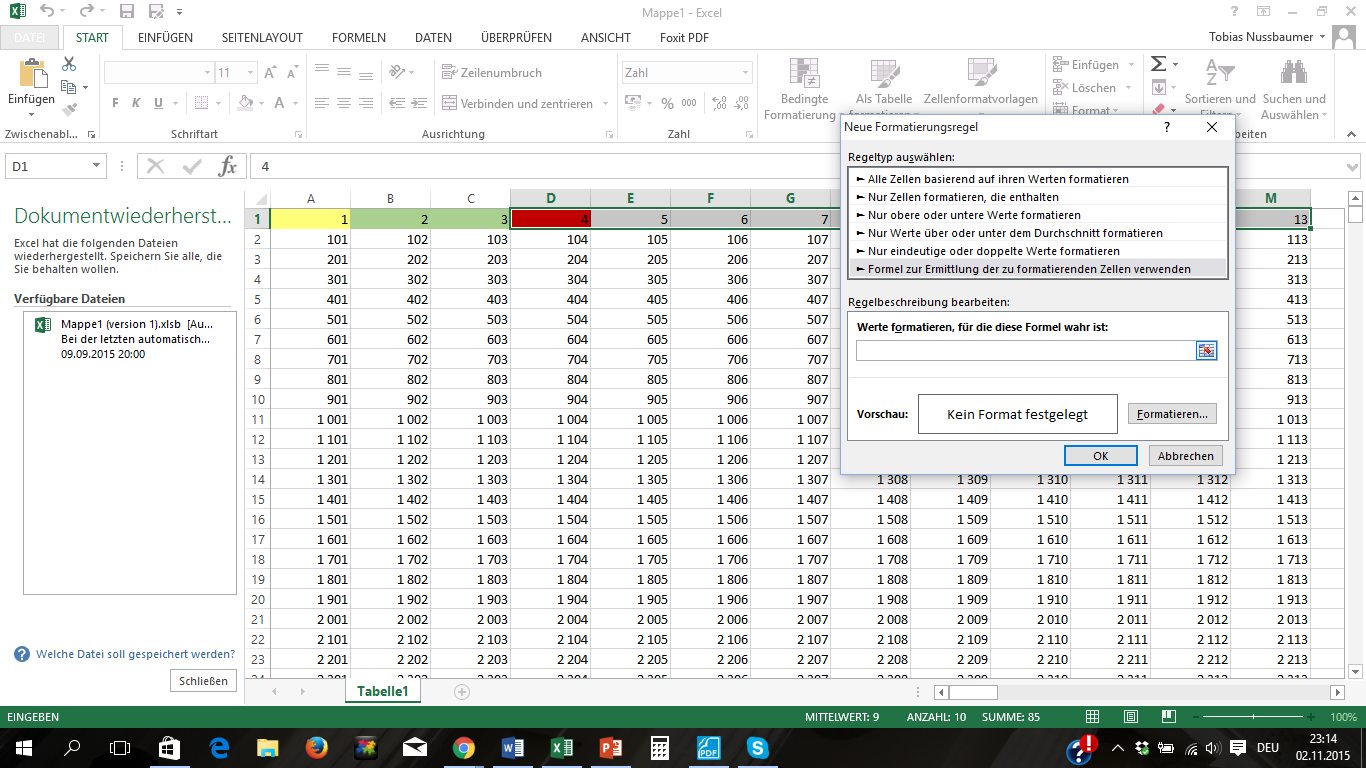Click the save icon in quick access toolbar
Image resolution: width=1366 pixels, height=768 pixels.
[127, 13]
